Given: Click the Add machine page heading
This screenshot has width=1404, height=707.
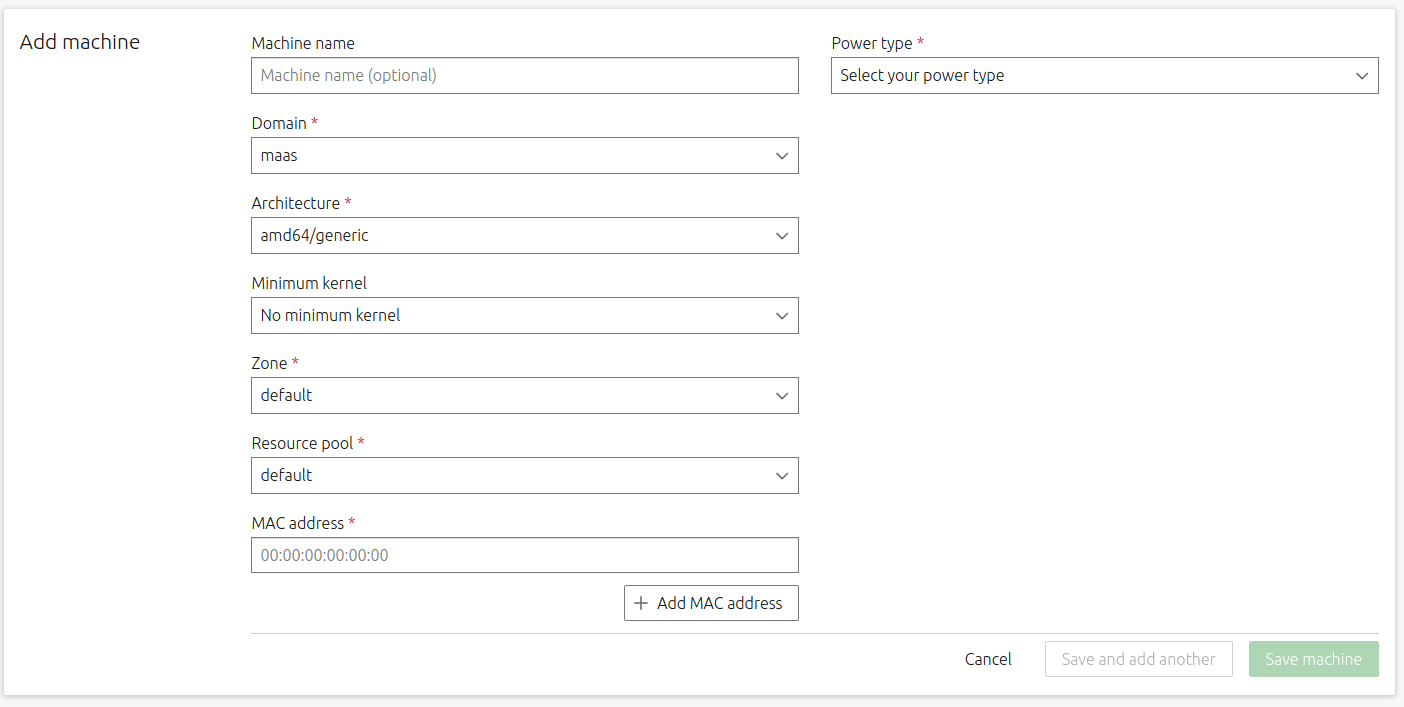Looking at the screenshot, I should [x=80, y=42].
